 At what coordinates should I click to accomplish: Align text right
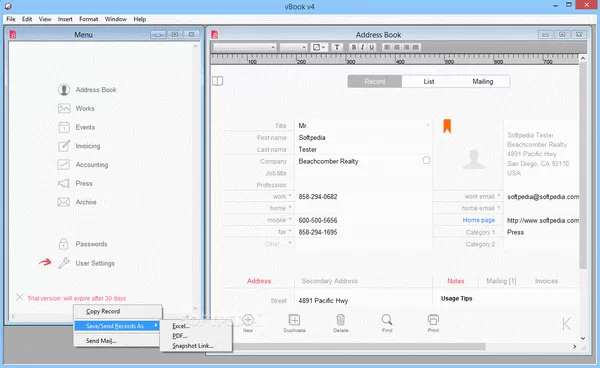point(406,47)
